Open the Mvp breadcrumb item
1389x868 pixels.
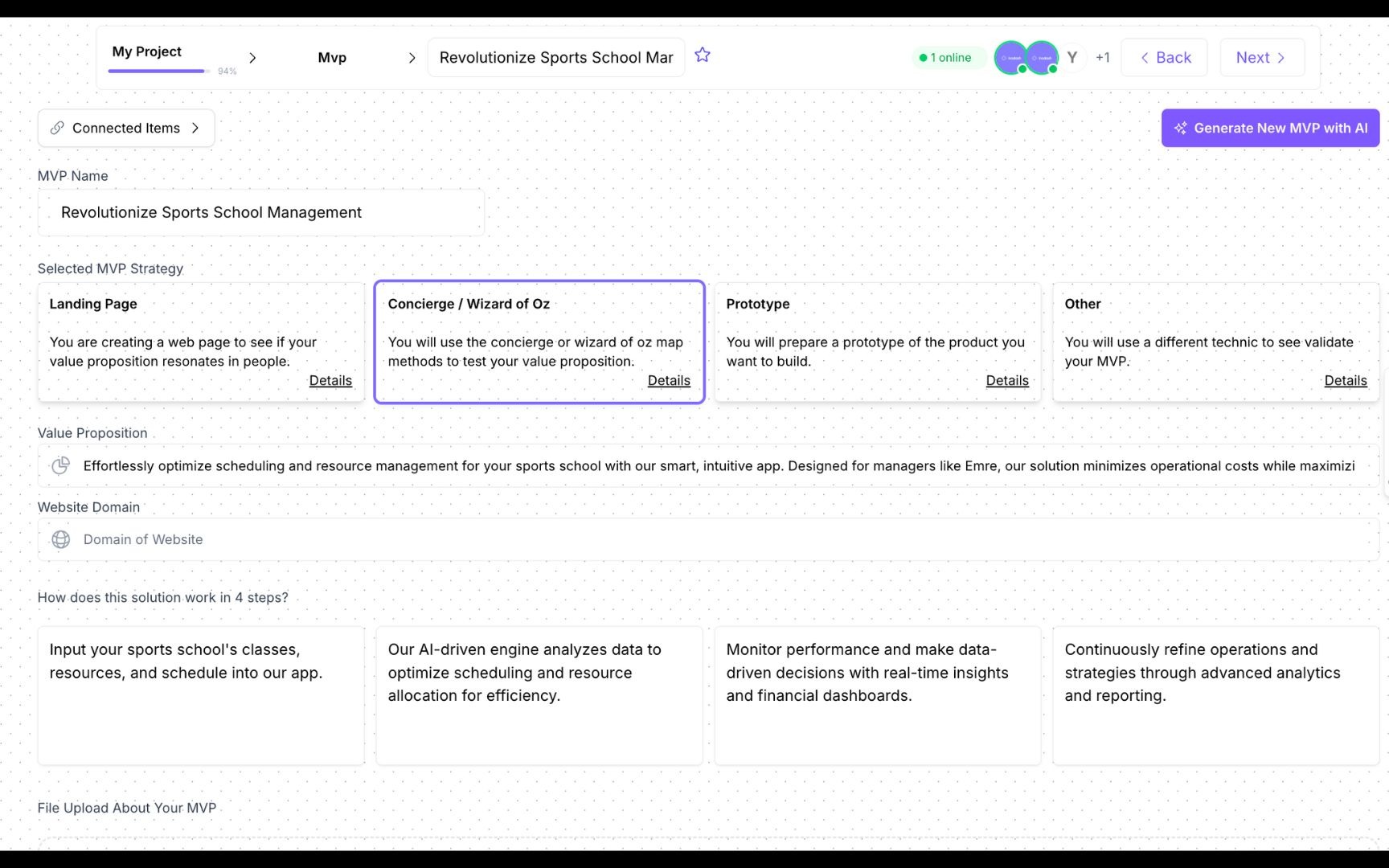pyautogui.click(x=331, y=57)
